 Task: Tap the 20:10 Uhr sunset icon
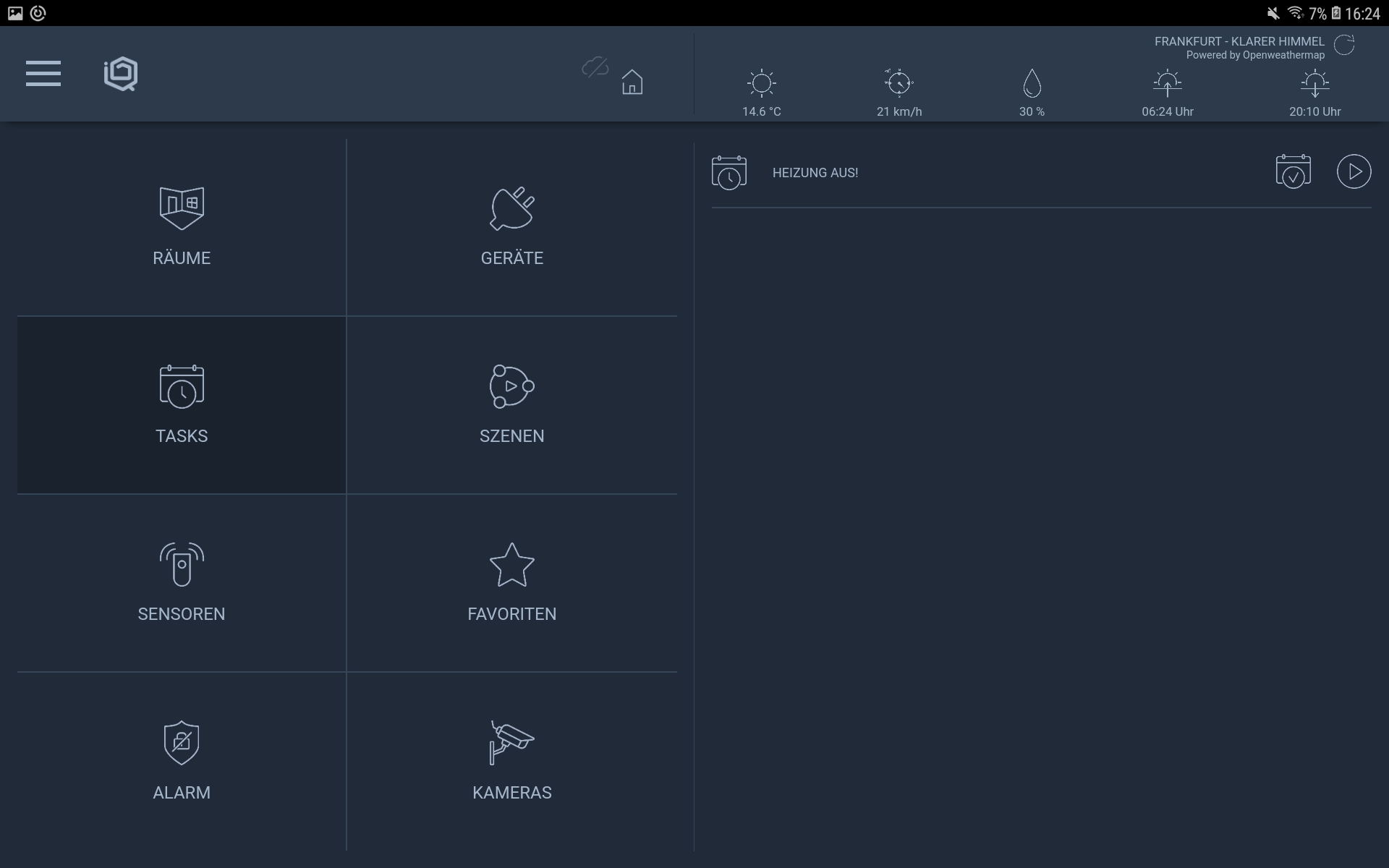[x=1314, y=83]
